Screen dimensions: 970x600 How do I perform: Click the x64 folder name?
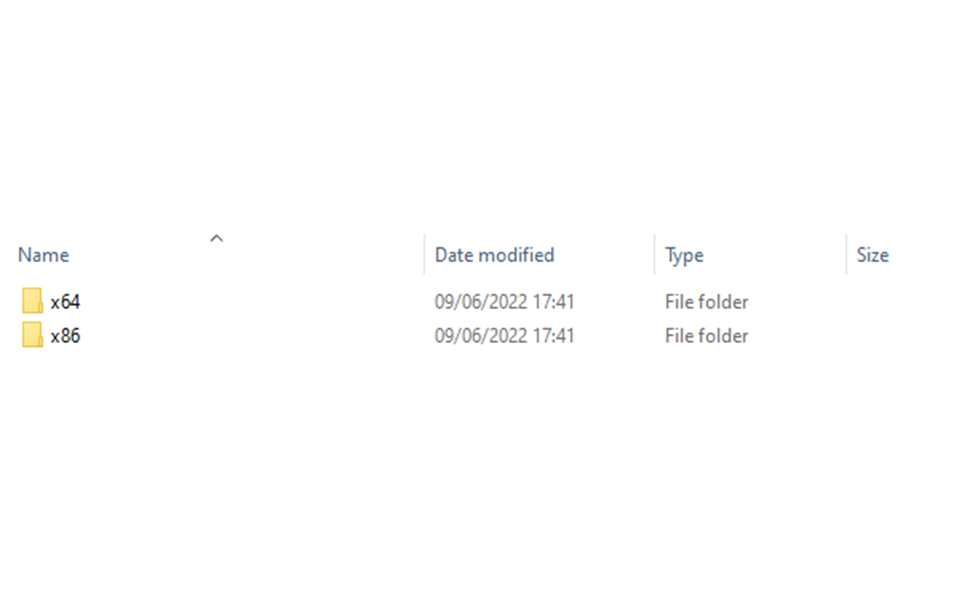(66, 302)
